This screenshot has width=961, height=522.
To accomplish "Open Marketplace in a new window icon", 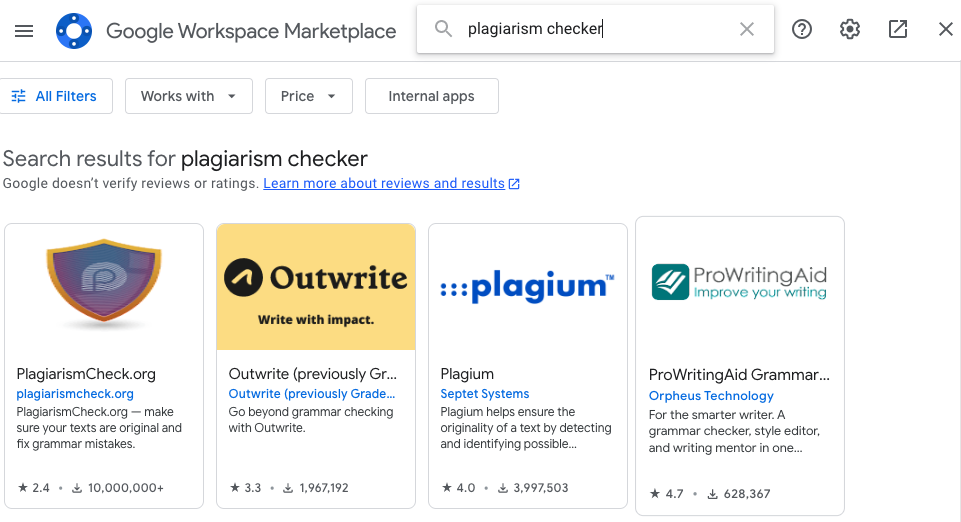I will (x=898, y=29).
